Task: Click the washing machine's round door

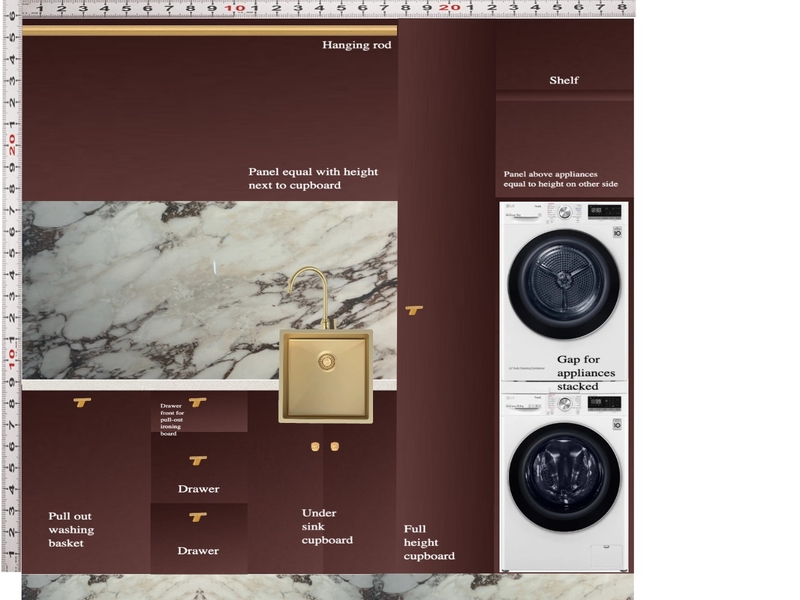Action: pos(564,477)
